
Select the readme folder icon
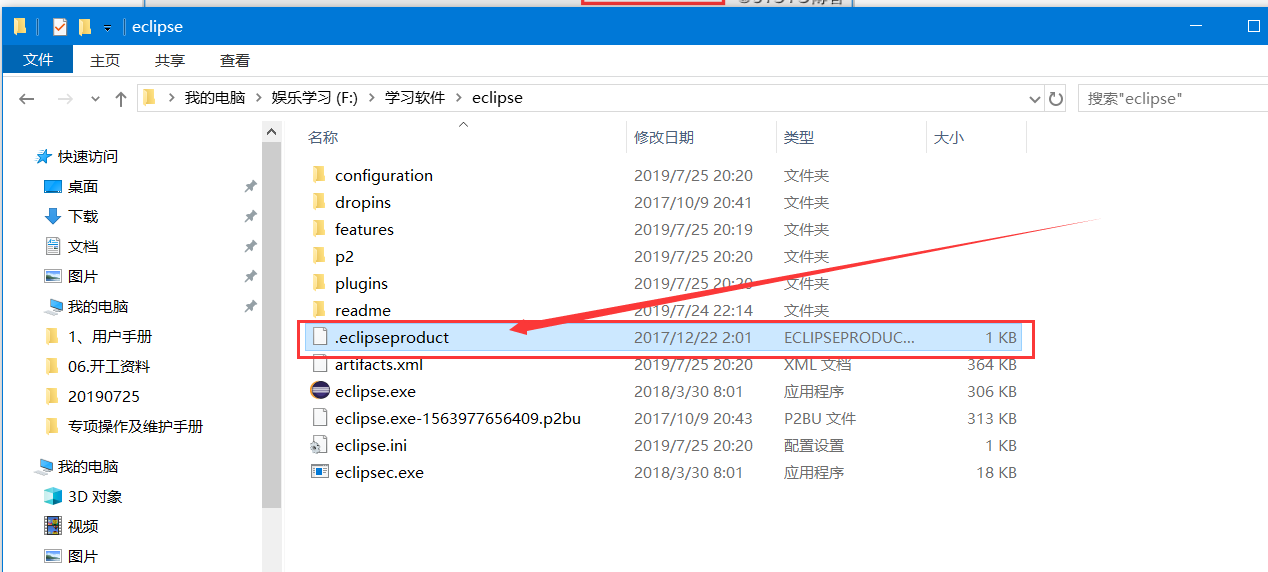(x=319, y=310)
